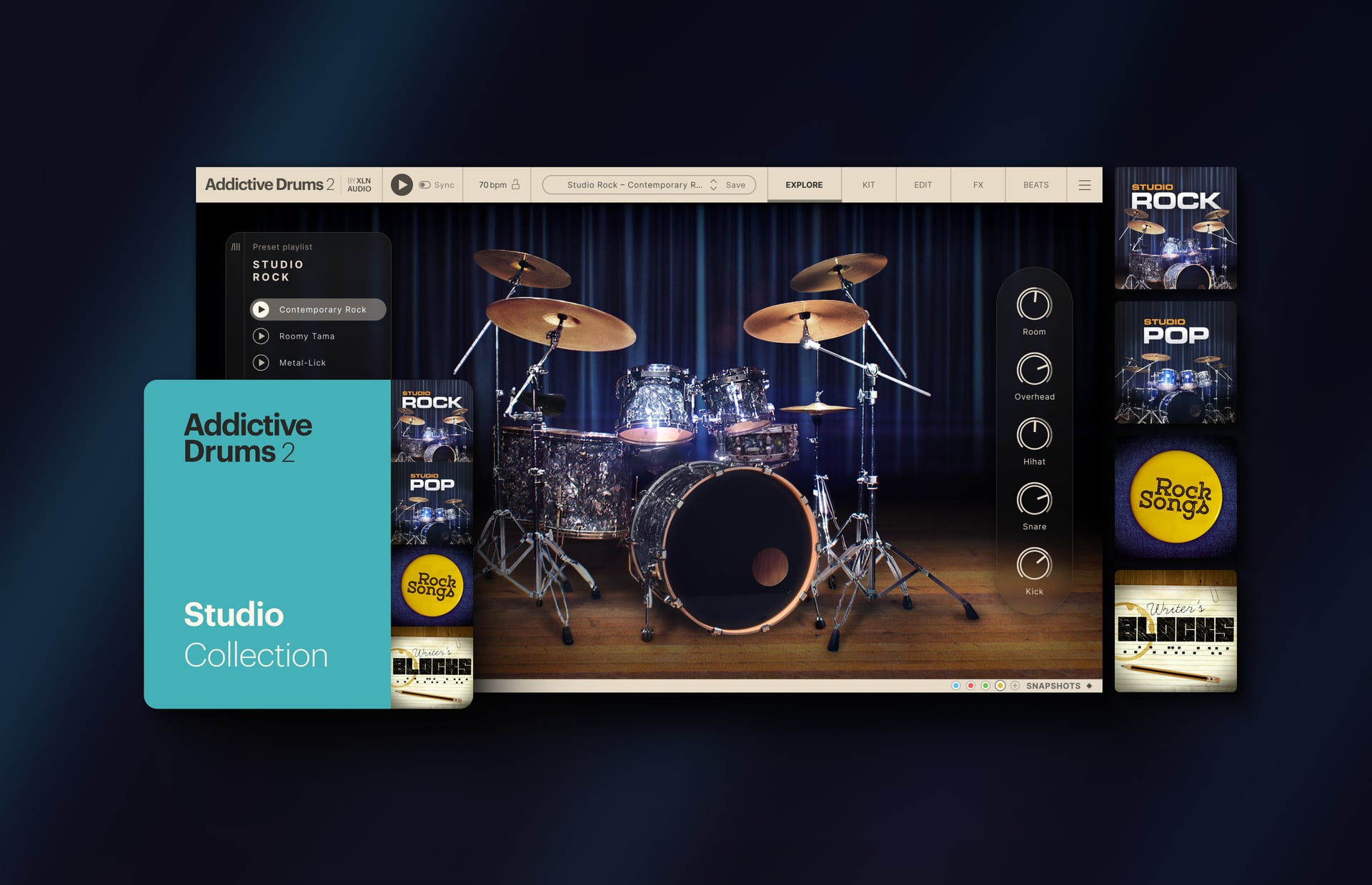Screen dimensions: 1372x885
Task: Click the Overhead level knob
Action: click(1034, 370)
